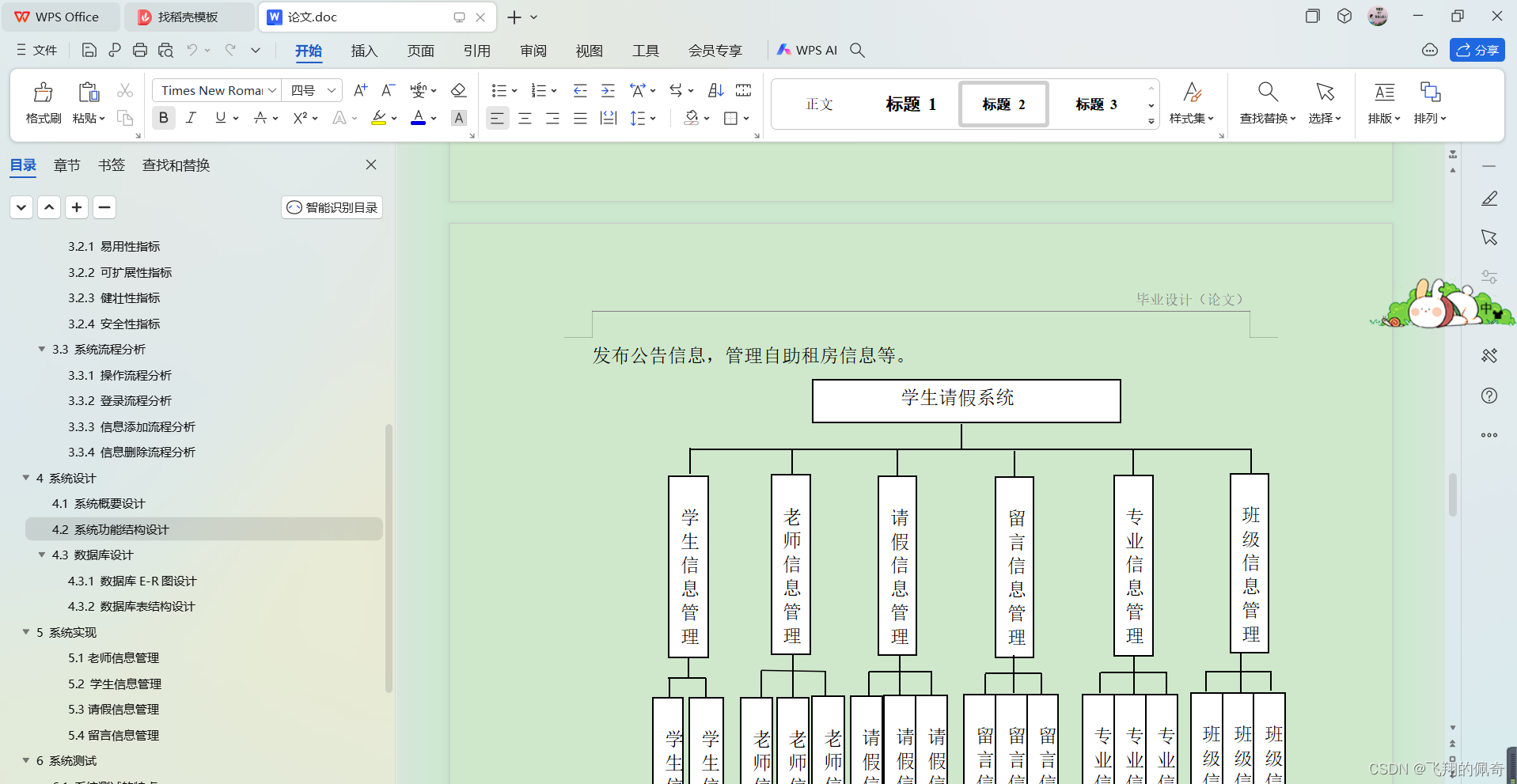The image size is (1517, 784).
Task: Click the Print Preview icon
Action: coord(165,51)
